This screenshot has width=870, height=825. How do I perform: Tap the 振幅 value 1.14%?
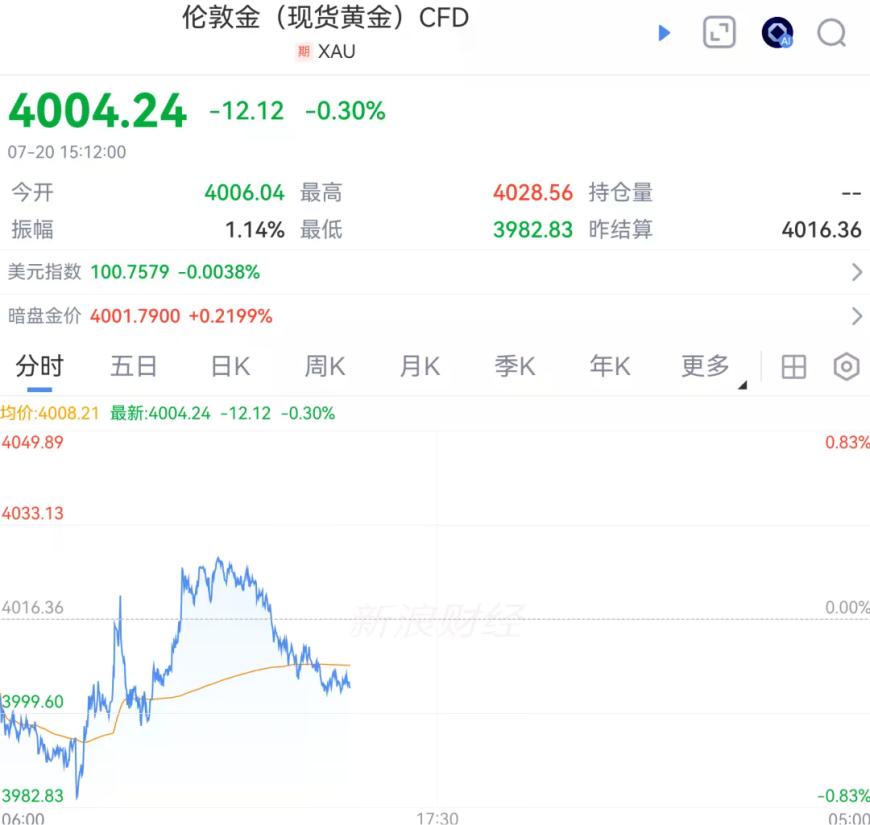pos(255,230)
